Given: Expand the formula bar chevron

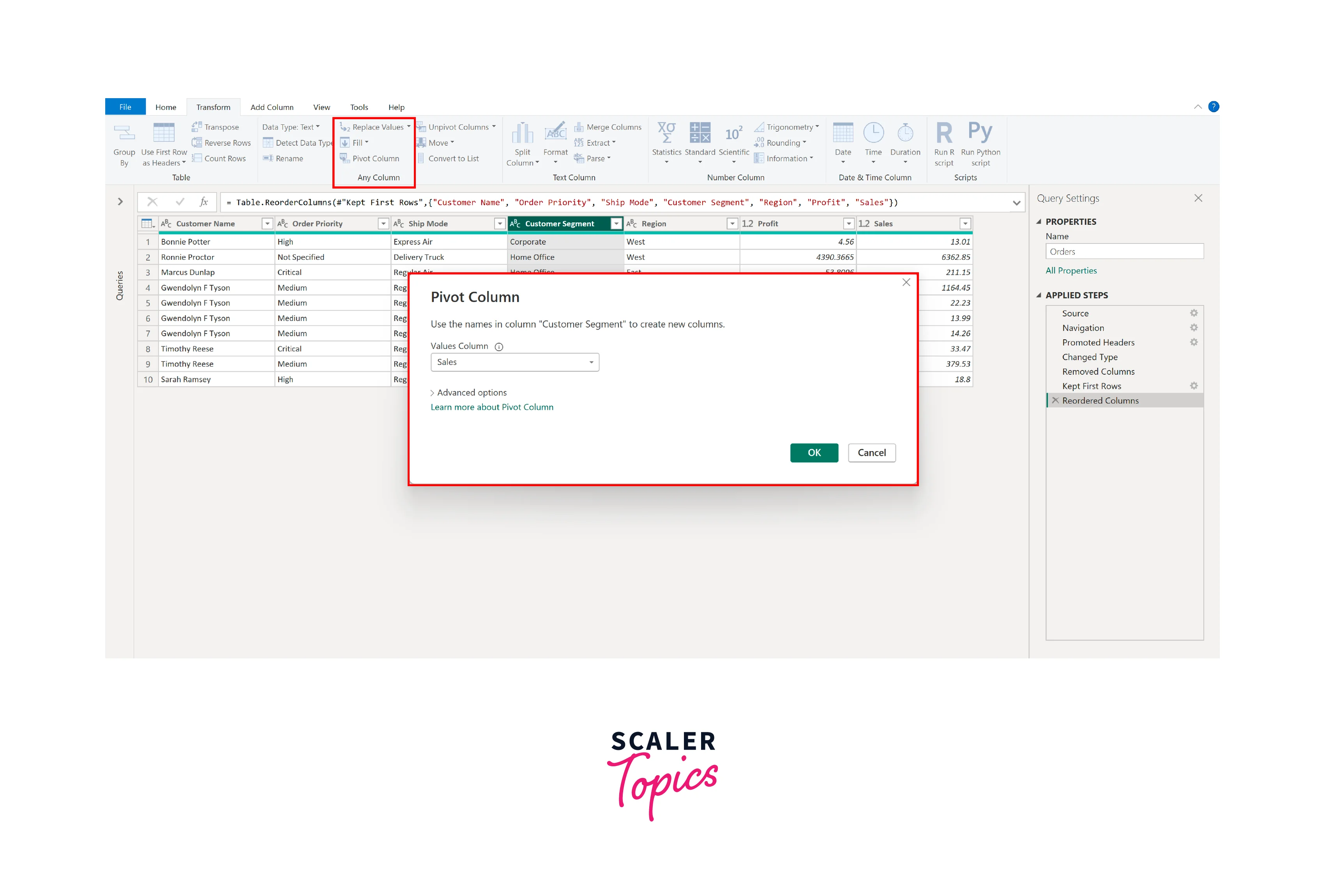Looking at the screenshot, I should [x=1017, y=203].
